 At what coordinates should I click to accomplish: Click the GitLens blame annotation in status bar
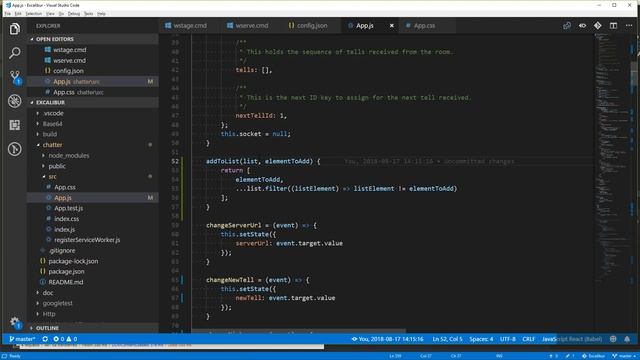[387, 339]
